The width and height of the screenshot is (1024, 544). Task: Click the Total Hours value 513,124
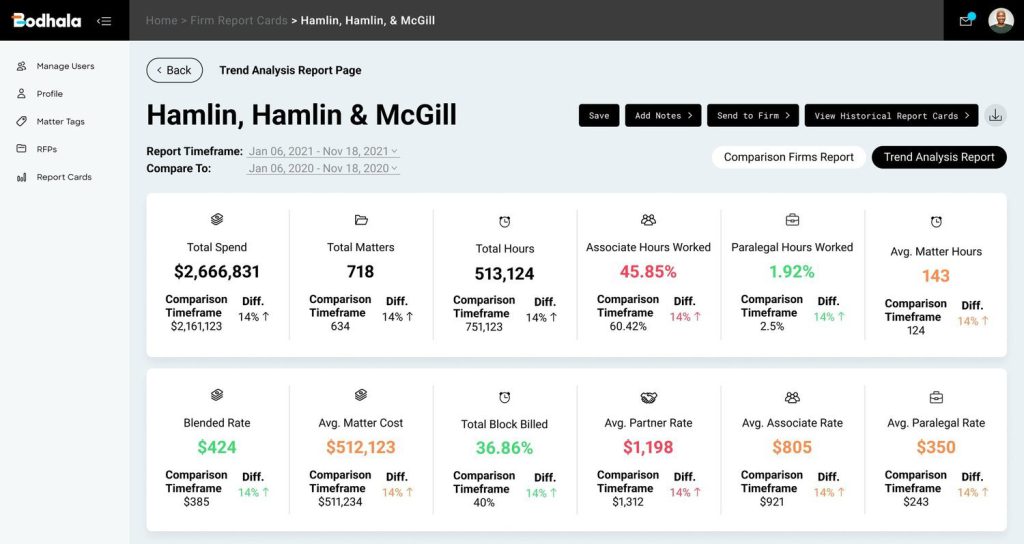point(504,274)
